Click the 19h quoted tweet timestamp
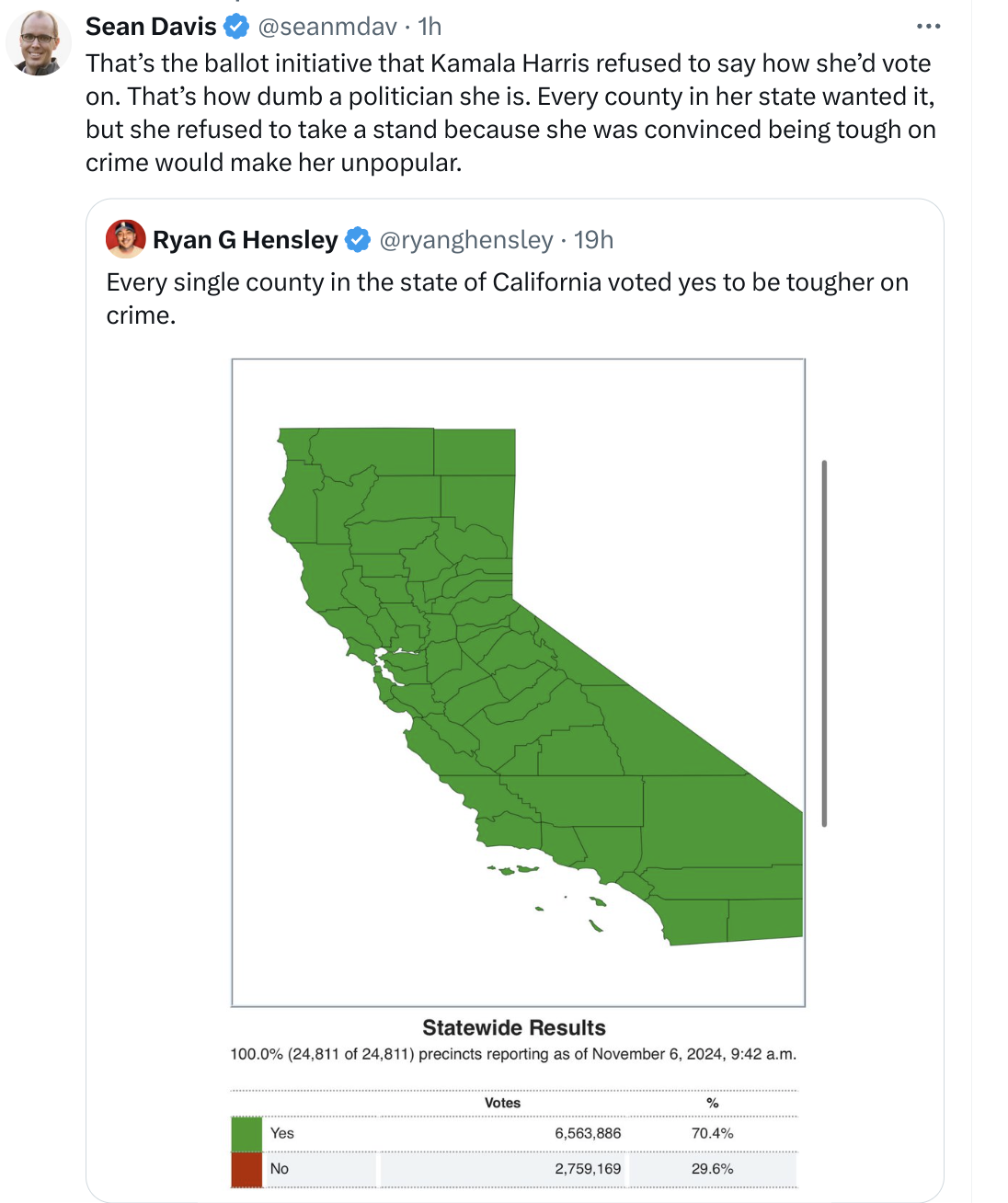This screenshot has width=1008, height=1203. pos(593,240)
